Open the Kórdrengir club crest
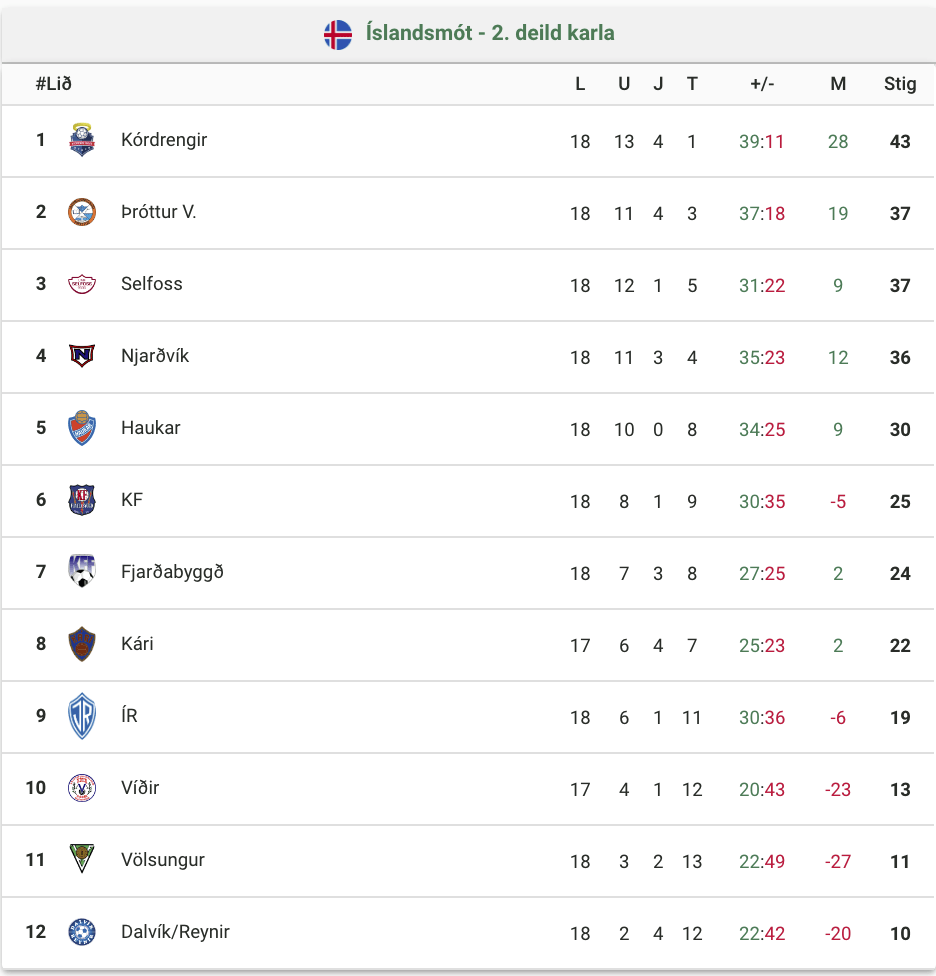 (82, 139)
